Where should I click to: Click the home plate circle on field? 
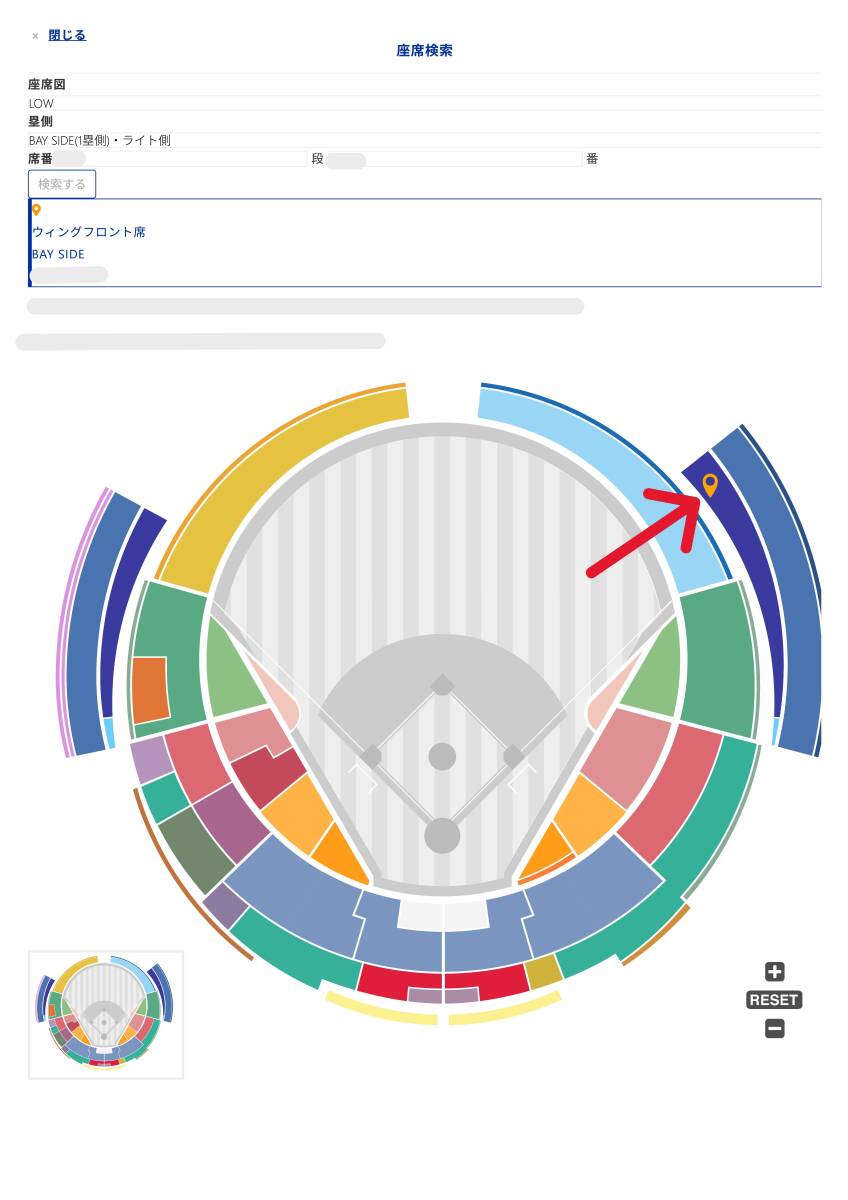tap(442, 835)
